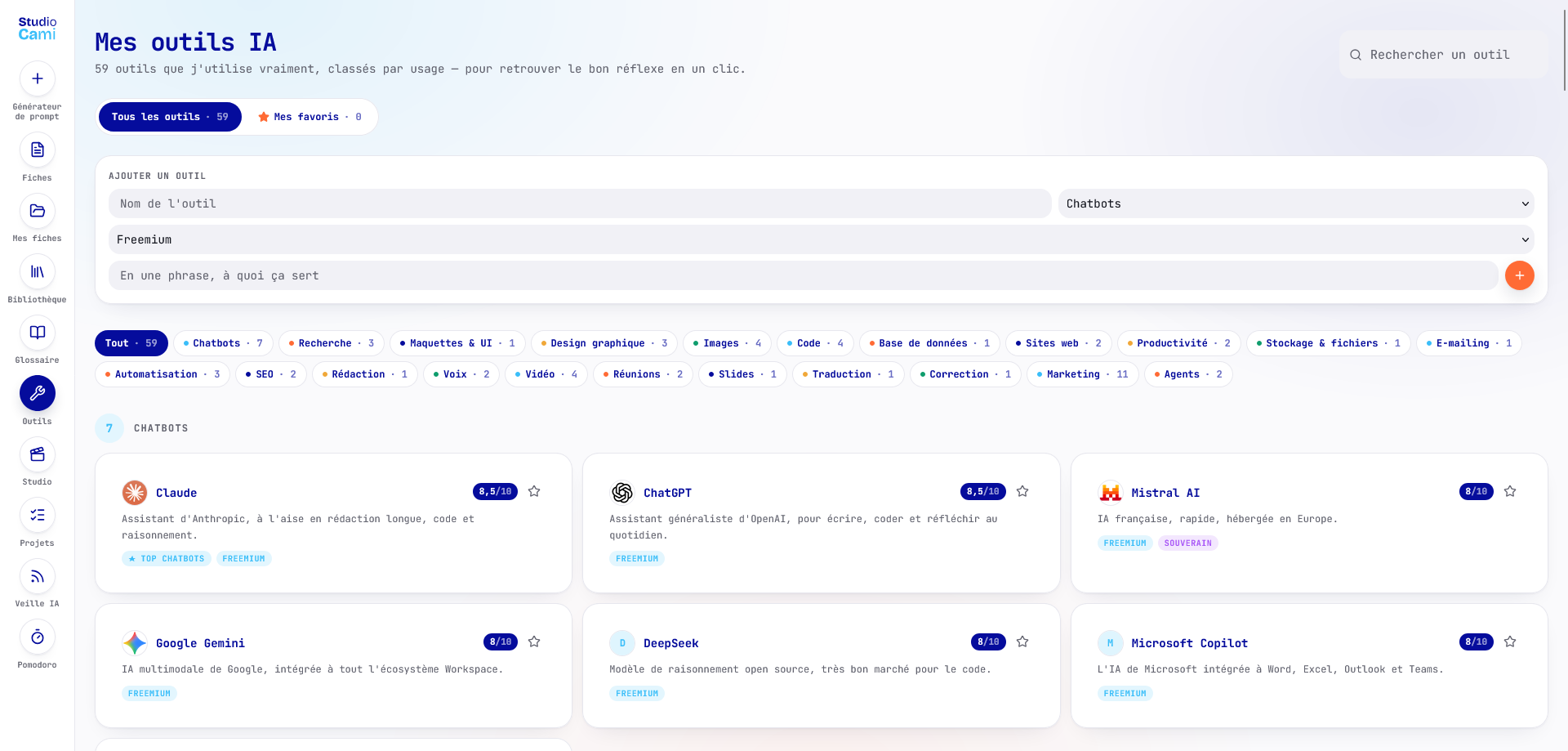Filter by Vidéo category chip
This screenshot has height=751, width=1568.
coord(546,374)
